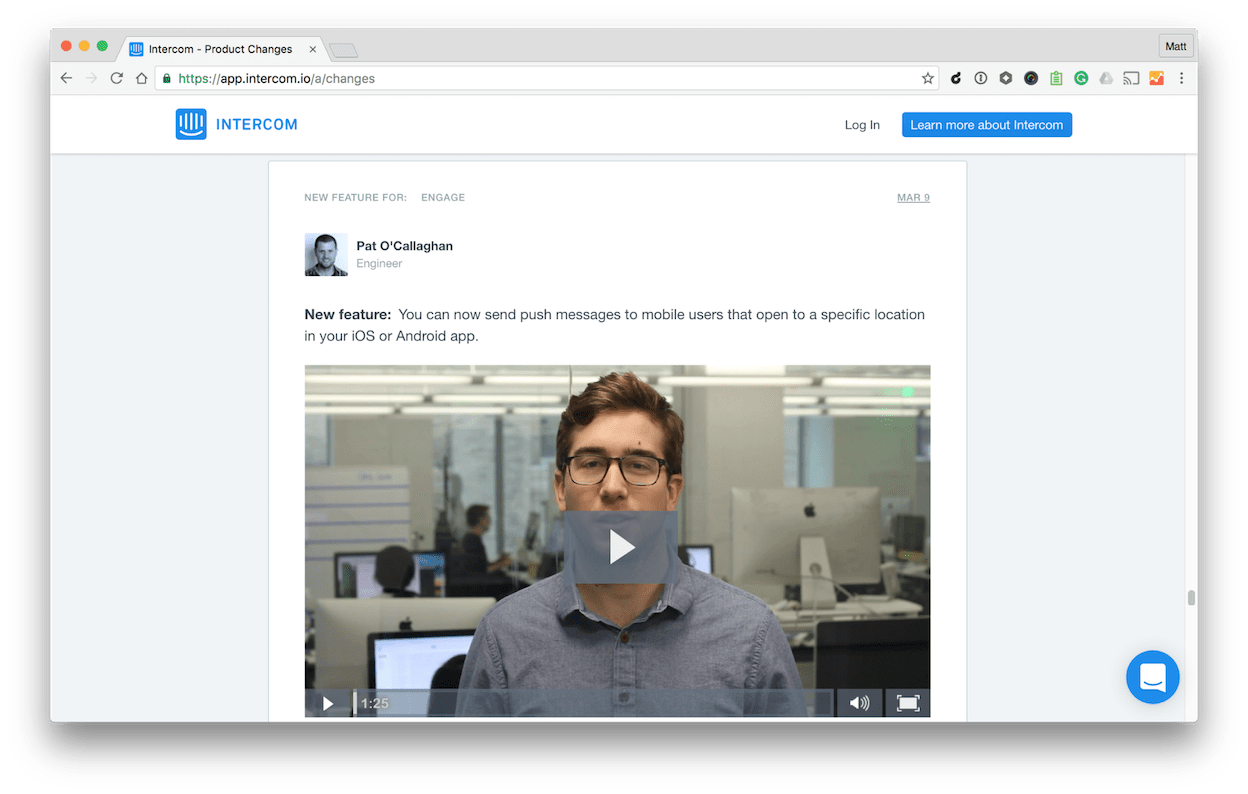
Task: Click the Intercom logo in header
Action: [x=236, y=125]
